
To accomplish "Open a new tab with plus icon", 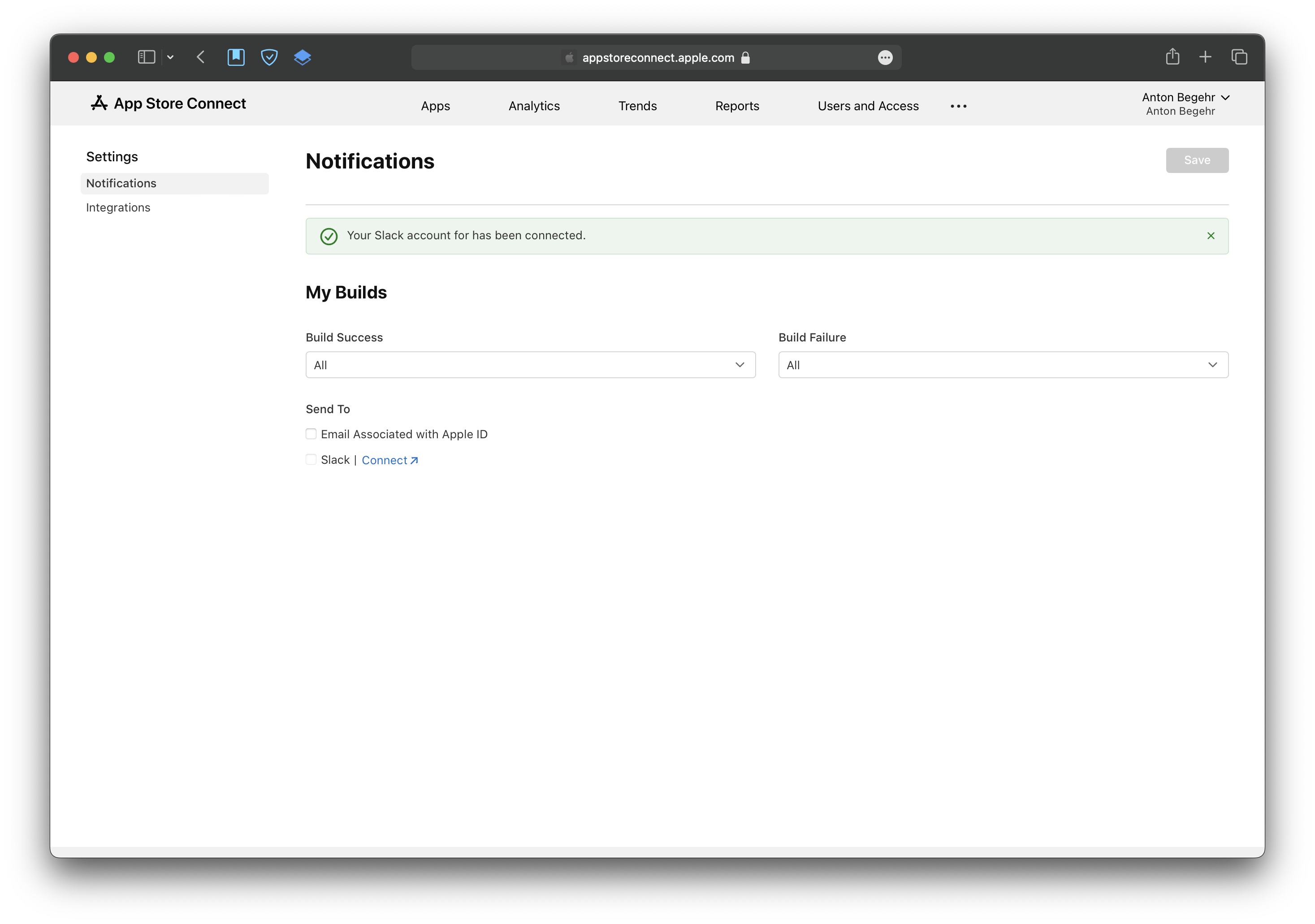I will [x=1205, y=56].
